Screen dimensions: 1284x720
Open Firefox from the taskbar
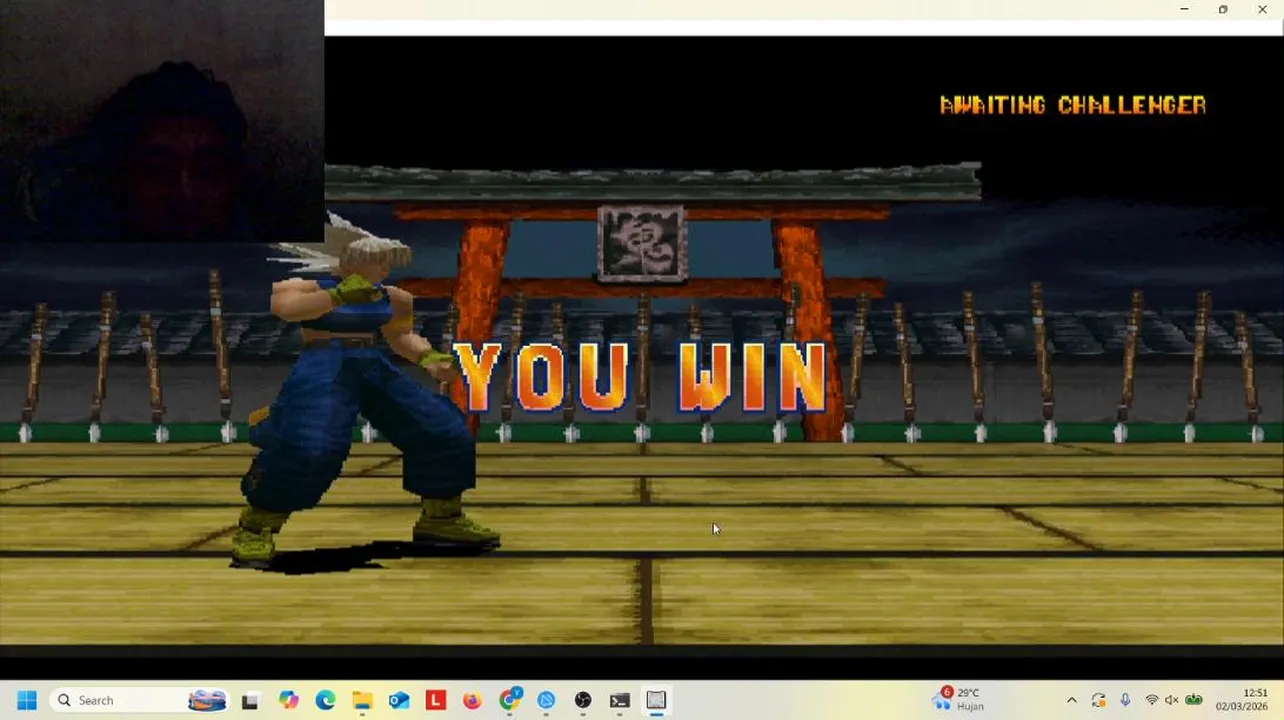[x=472, y=701]
